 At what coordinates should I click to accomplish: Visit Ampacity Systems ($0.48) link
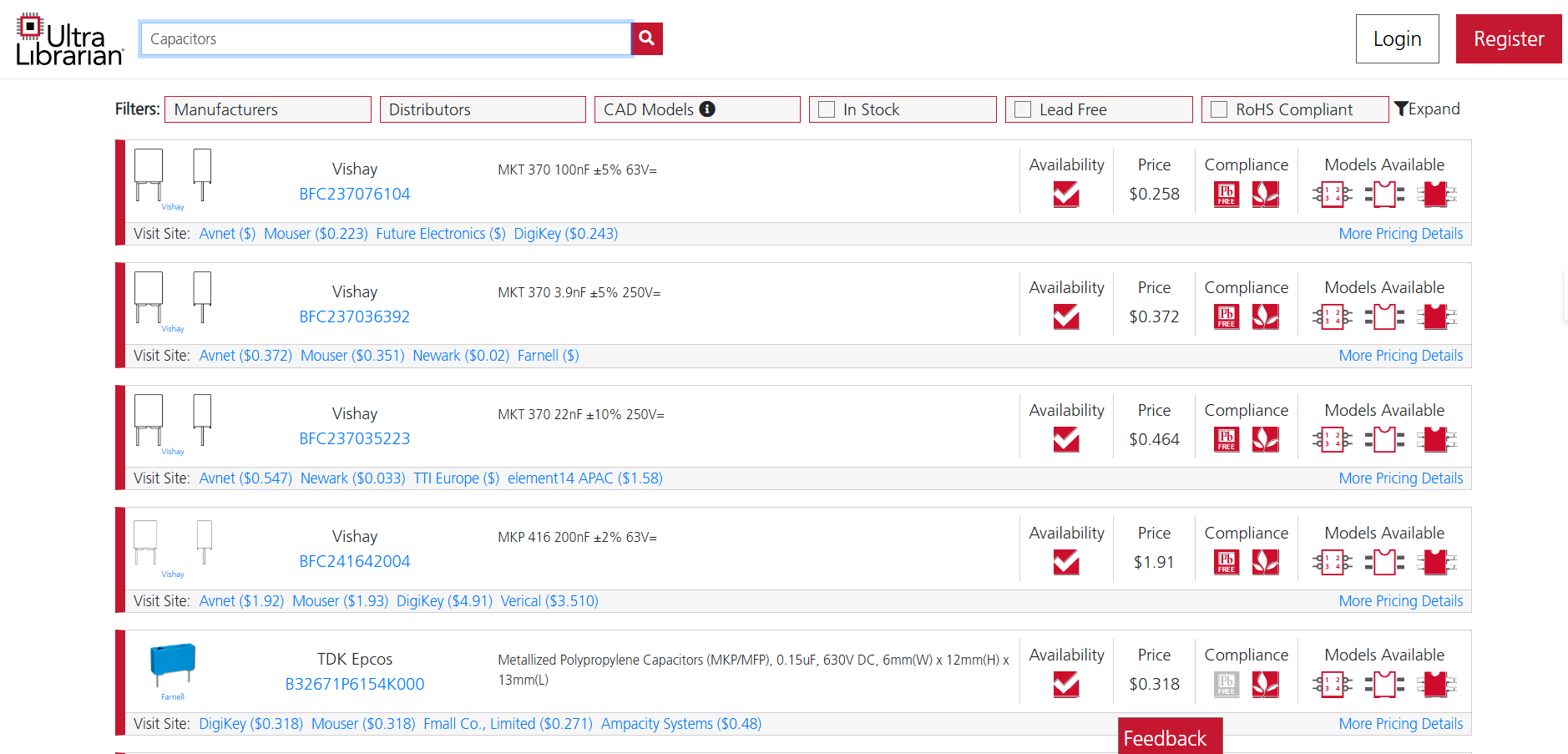(681, 724)
